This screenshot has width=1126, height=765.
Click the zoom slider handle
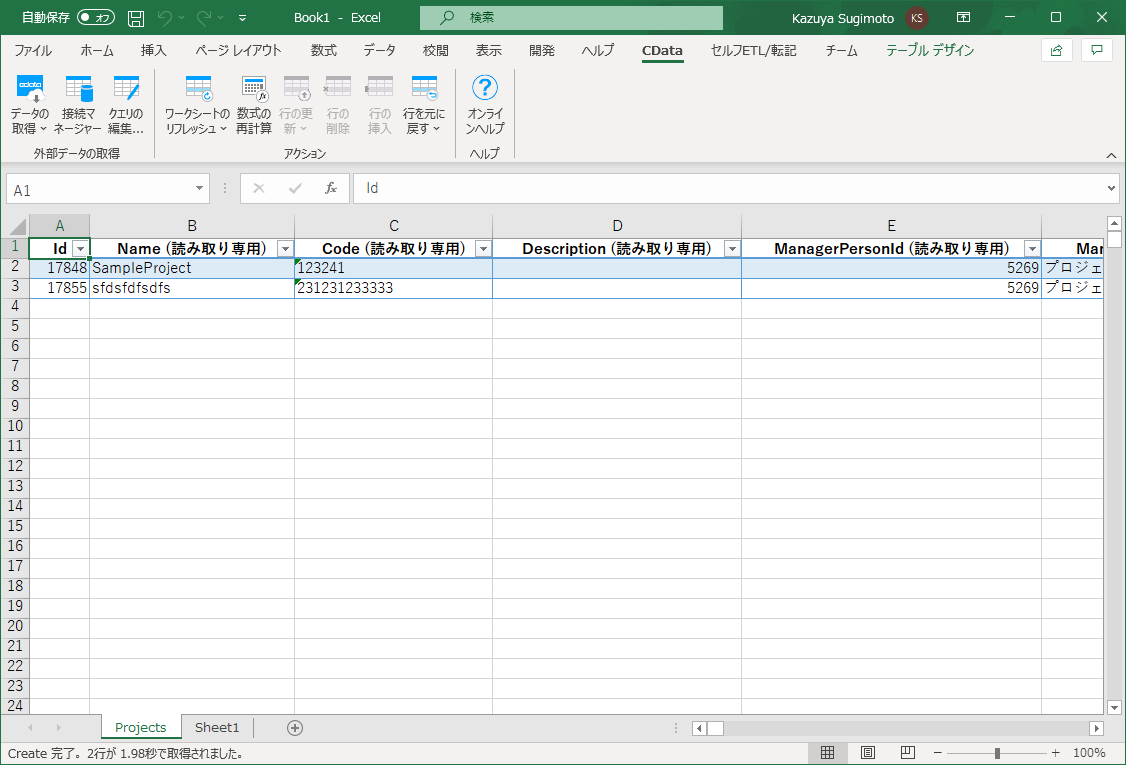tap(997, 753)
